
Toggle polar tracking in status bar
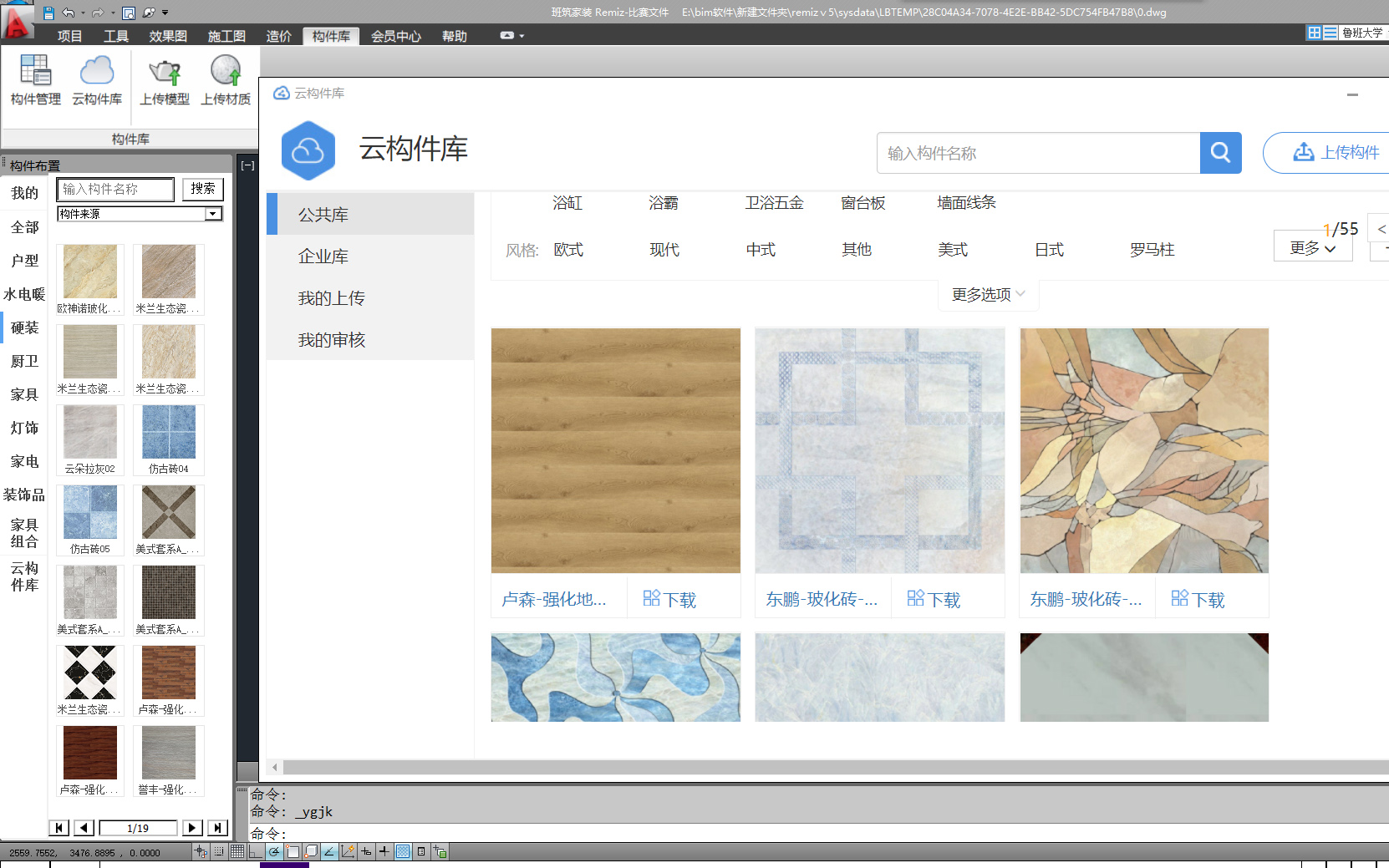[274, 851]
